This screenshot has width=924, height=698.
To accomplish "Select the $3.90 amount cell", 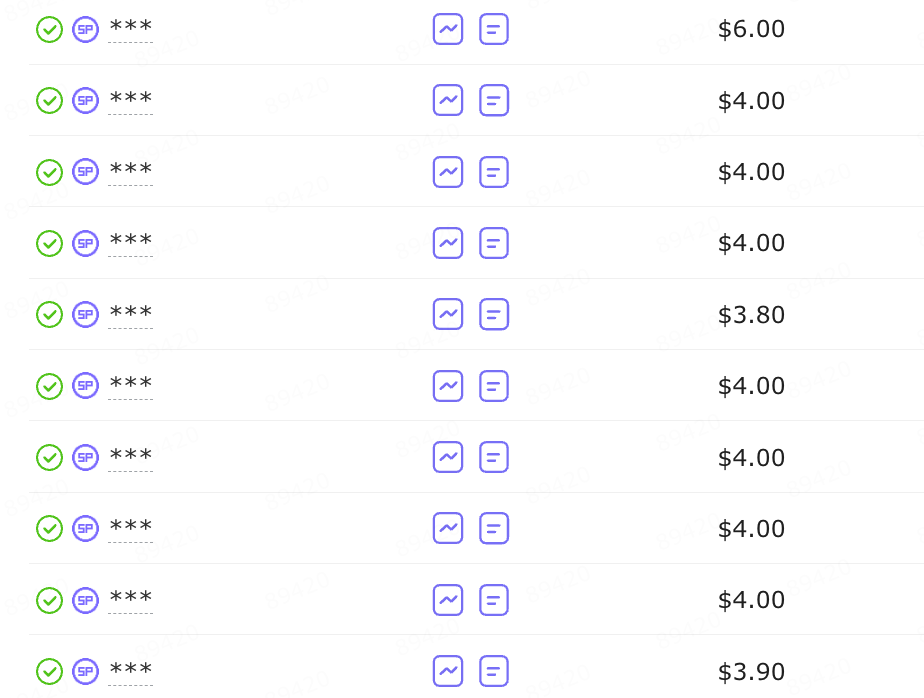I will tap(751, 671).
